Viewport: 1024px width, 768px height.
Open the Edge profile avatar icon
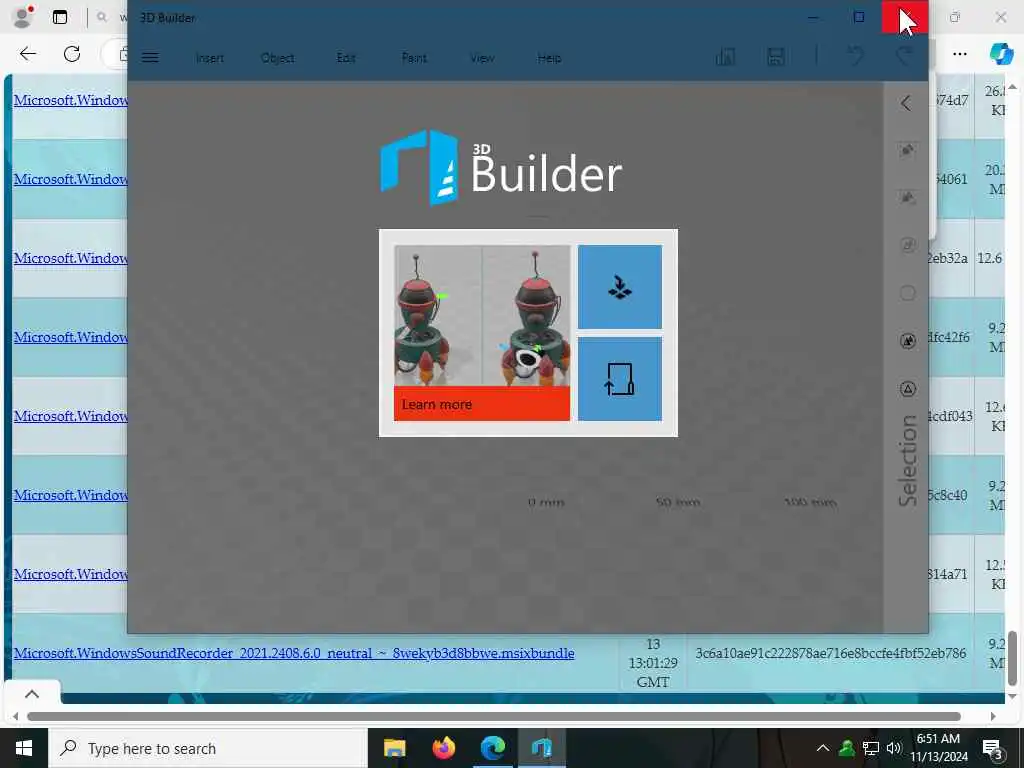coord(23,17)
